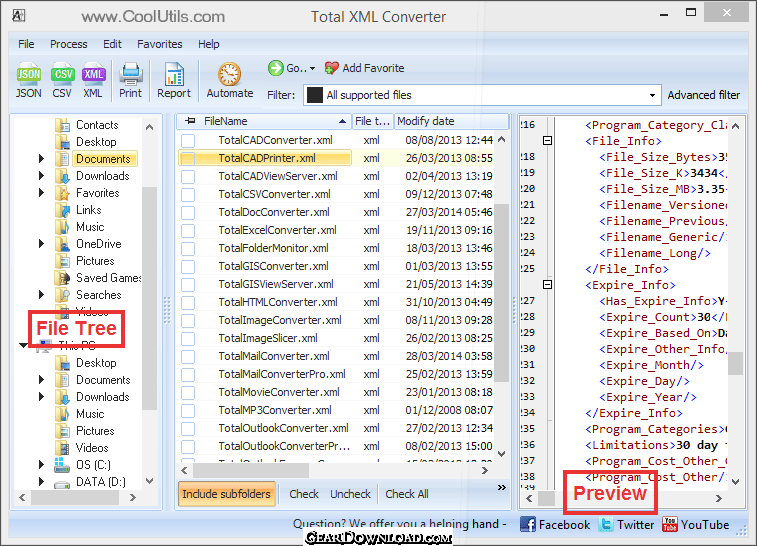Sort by the FileName column header
757x546 pixels.
(264, 121)
